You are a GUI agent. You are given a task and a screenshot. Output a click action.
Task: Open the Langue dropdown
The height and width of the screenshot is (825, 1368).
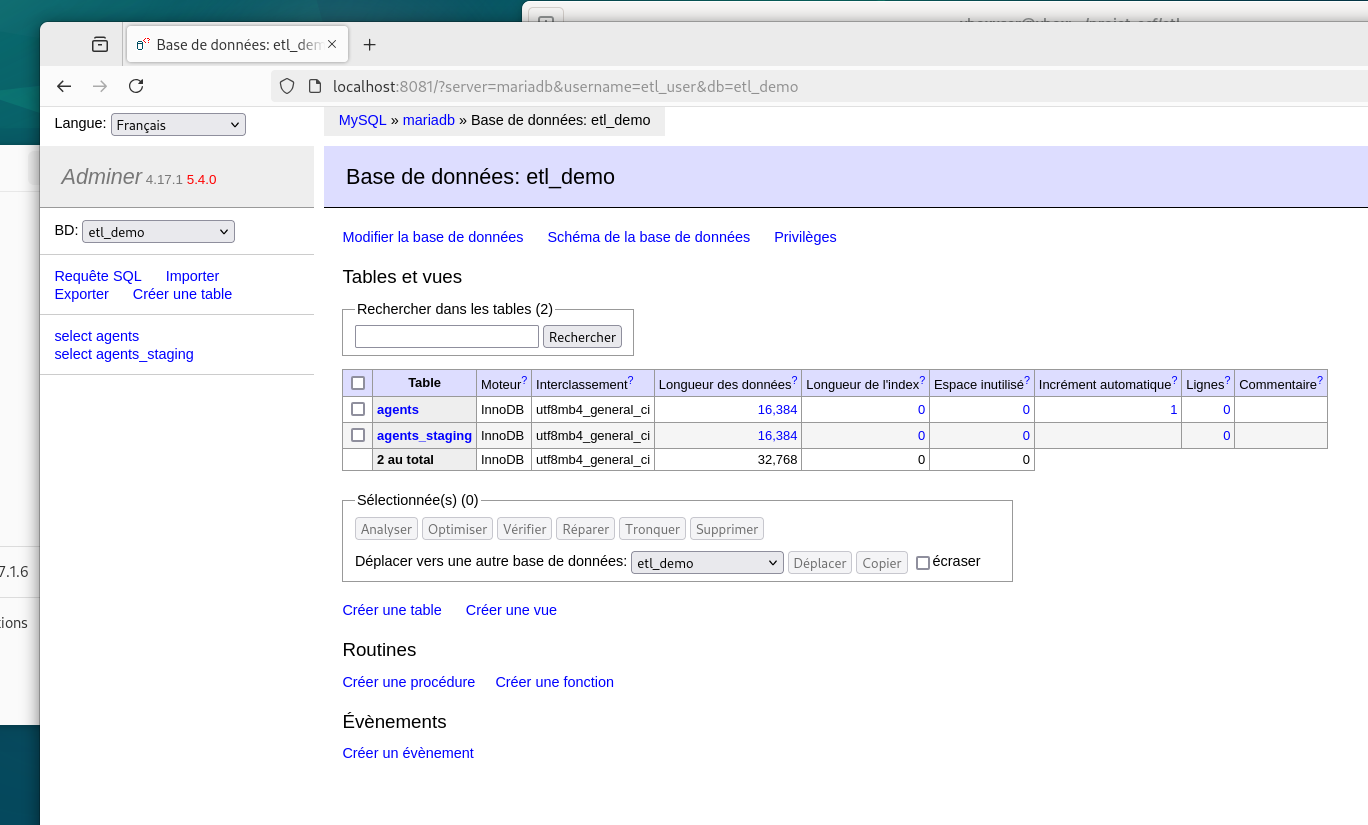tap(178, 125)
